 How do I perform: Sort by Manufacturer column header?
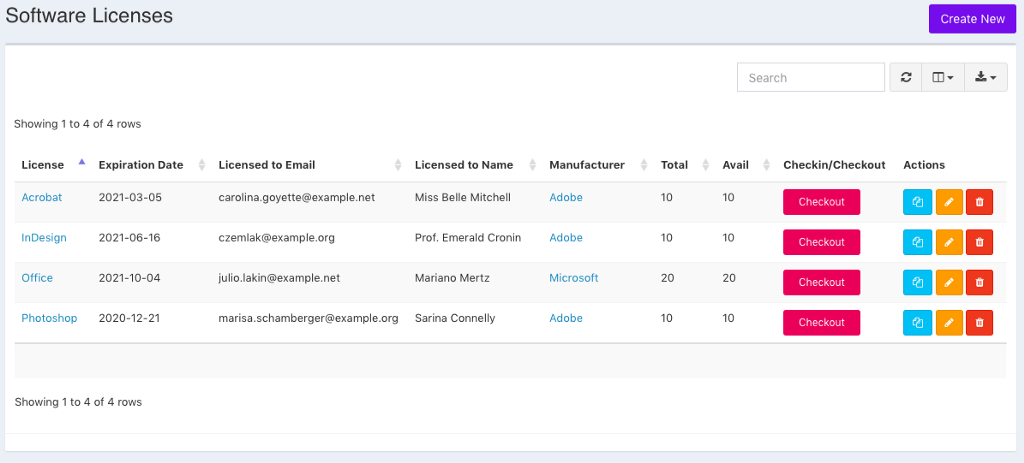tap(587, 165)
